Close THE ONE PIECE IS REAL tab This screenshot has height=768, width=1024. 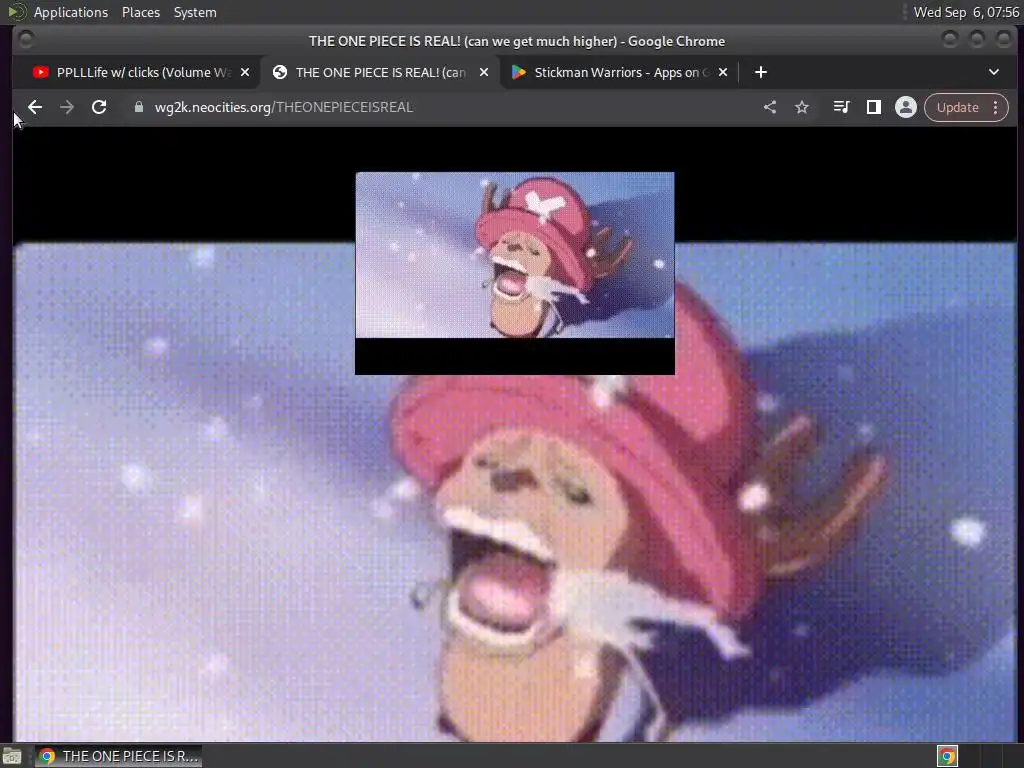pos(484,72)
